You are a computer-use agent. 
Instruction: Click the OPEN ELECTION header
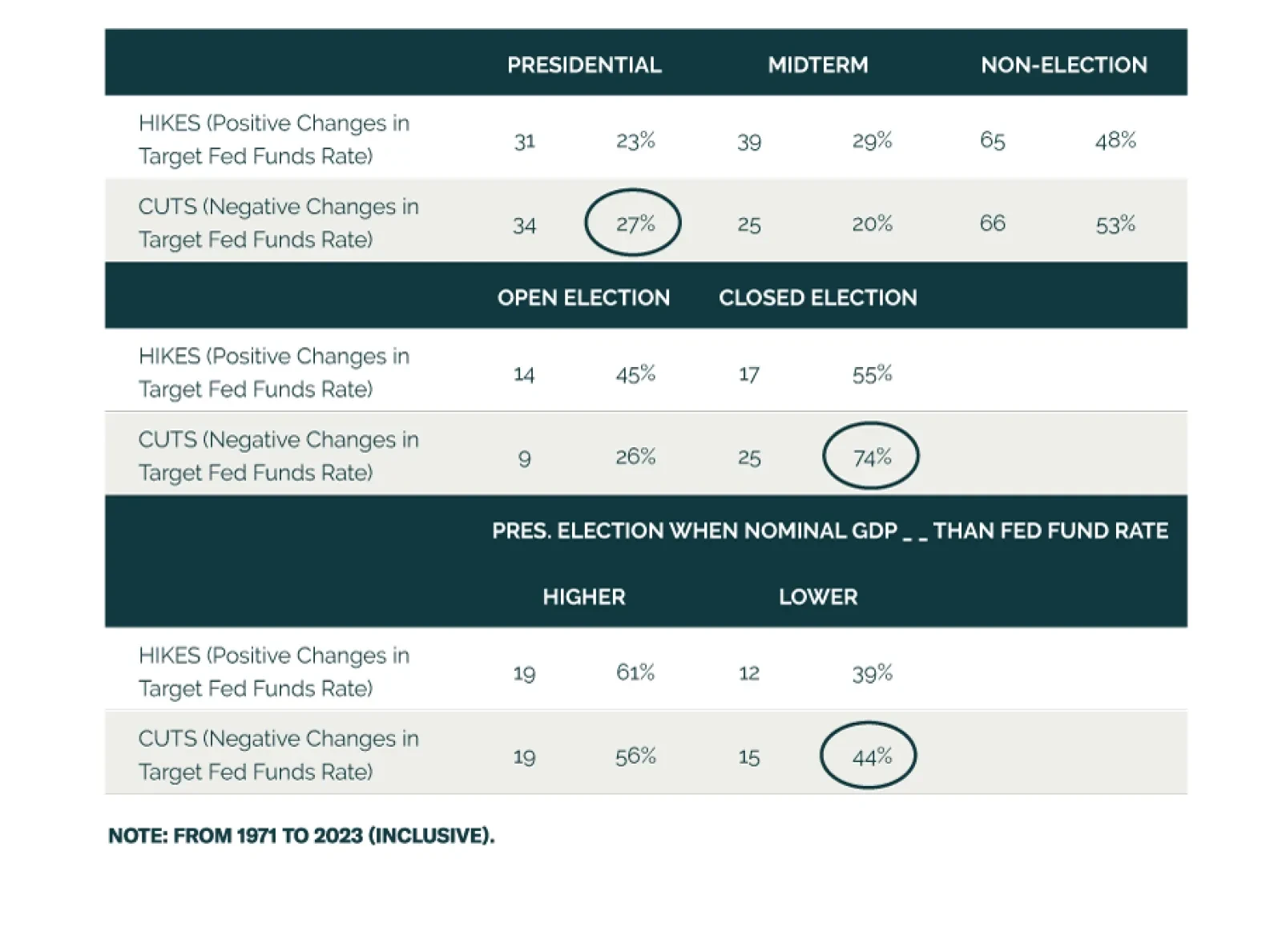[583, 297]
